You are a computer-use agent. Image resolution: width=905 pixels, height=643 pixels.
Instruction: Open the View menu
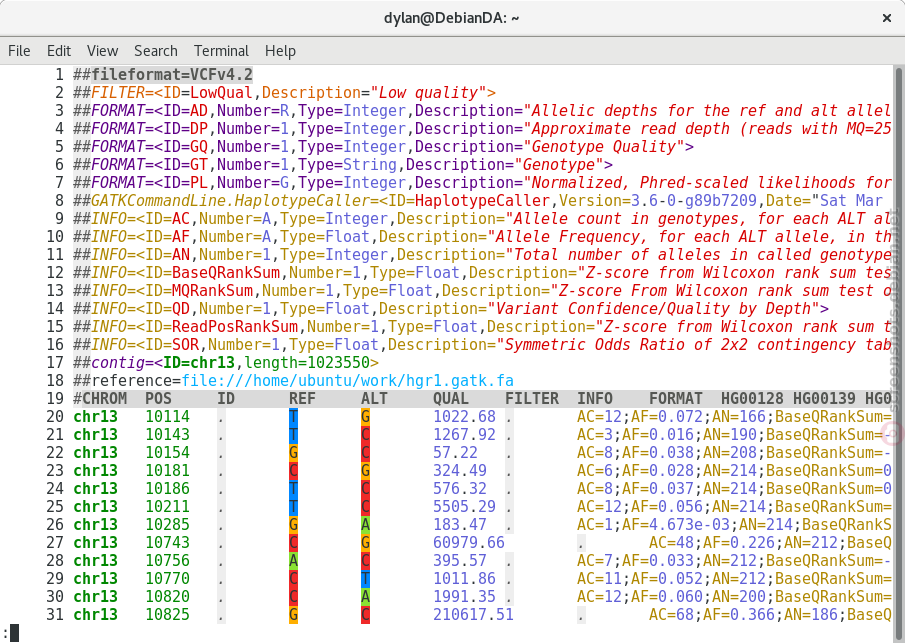tap(102, 51)
